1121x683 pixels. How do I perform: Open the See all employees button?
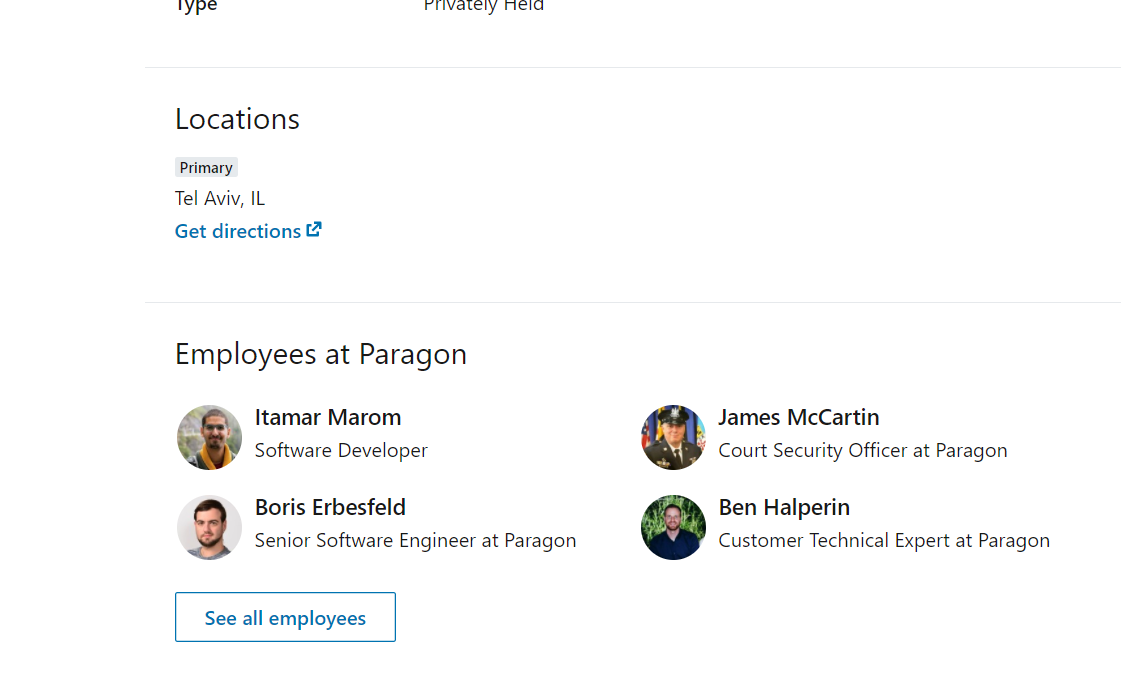tap(285, 617)
